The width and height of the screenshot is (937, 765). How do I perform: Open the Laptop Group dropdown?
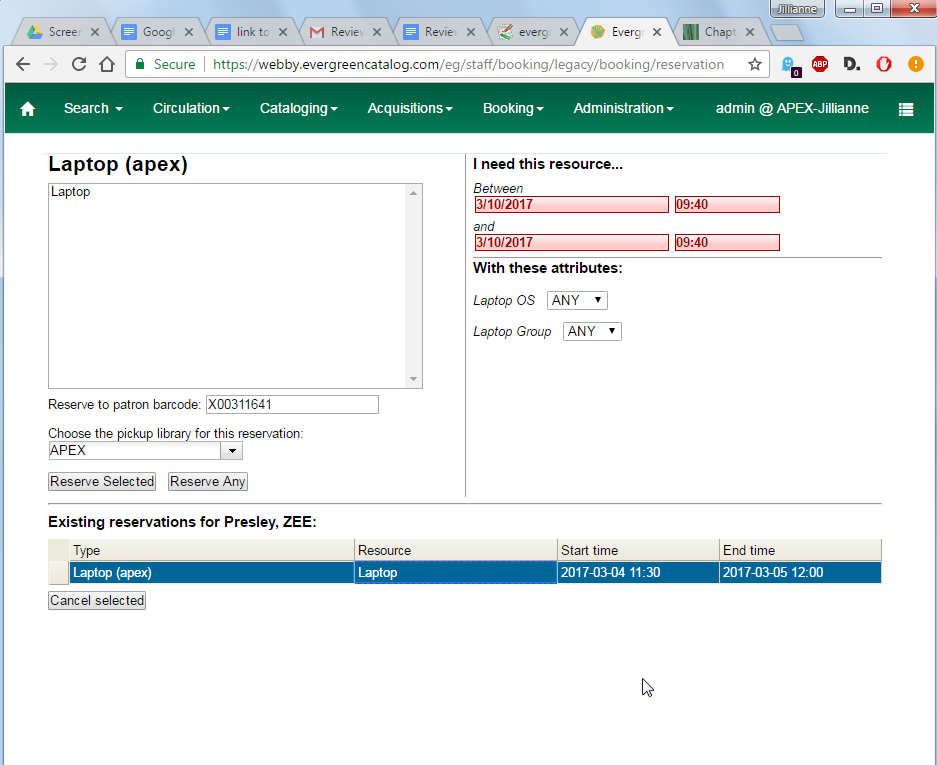coord(592,331)
